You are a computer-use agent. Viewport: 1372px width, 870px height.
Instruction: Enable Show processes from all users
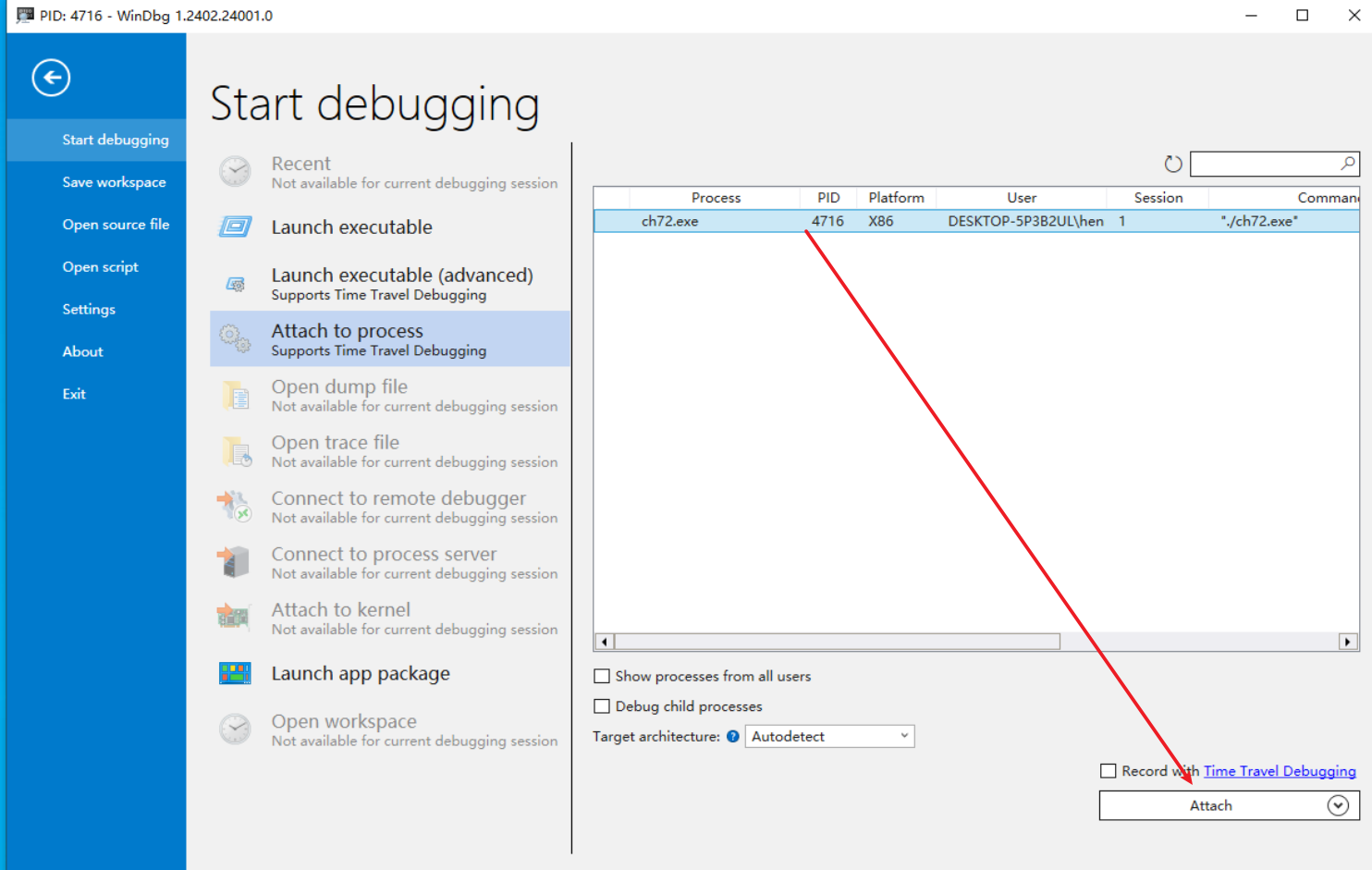(x=602, y=677)
